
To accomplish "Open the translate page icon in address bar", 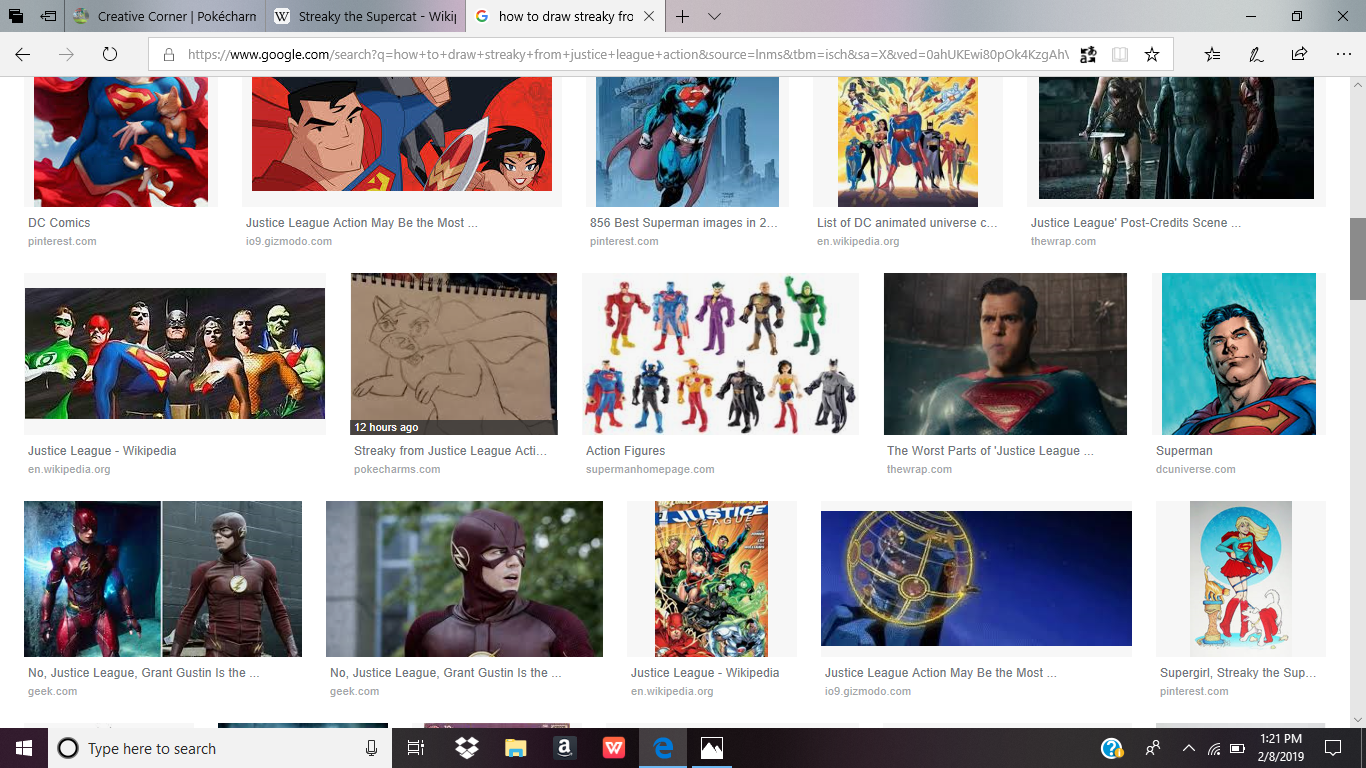I will click(x=1089, y=55).
